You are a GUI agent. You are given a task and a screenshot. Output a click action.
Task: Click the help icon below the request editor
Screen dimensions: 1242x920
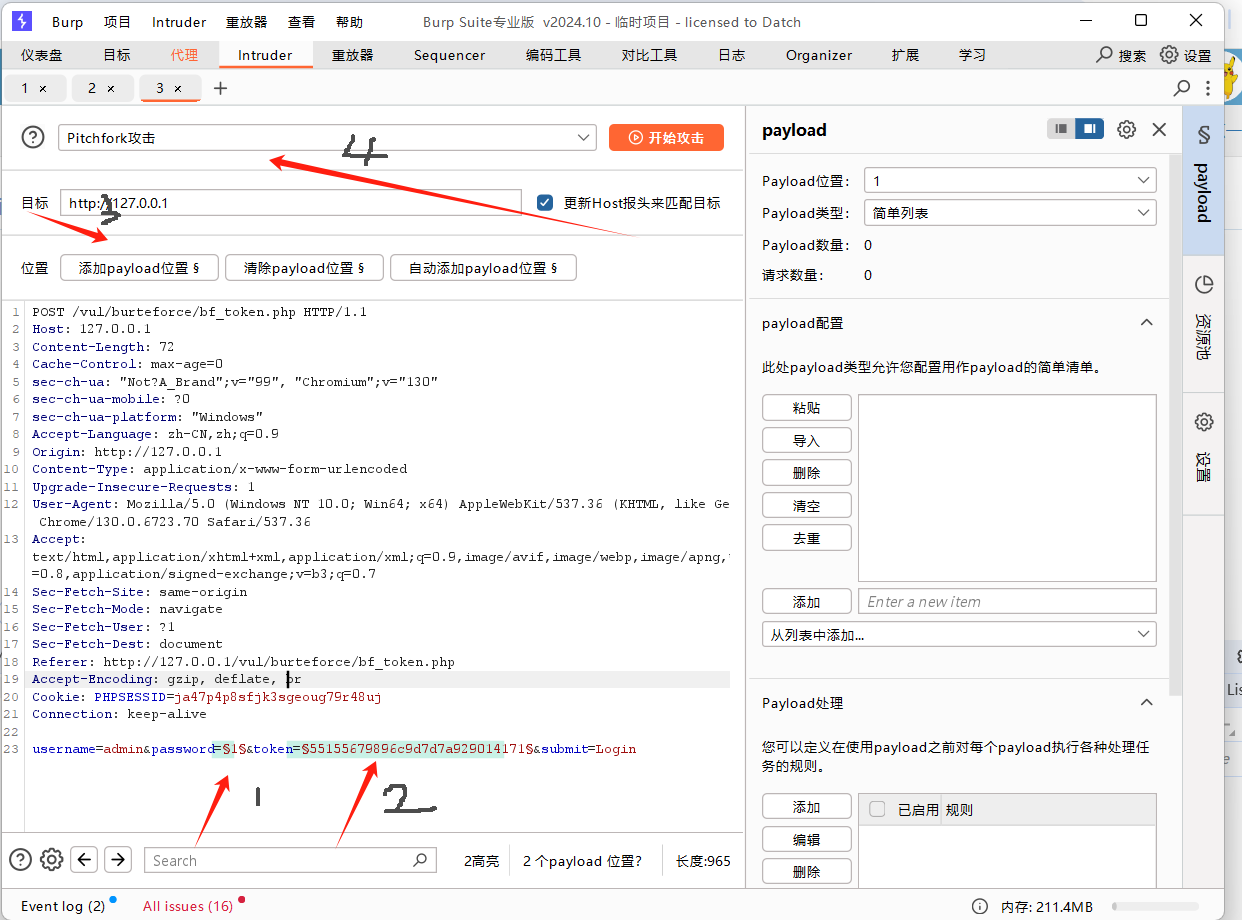(x=20, y=860)
